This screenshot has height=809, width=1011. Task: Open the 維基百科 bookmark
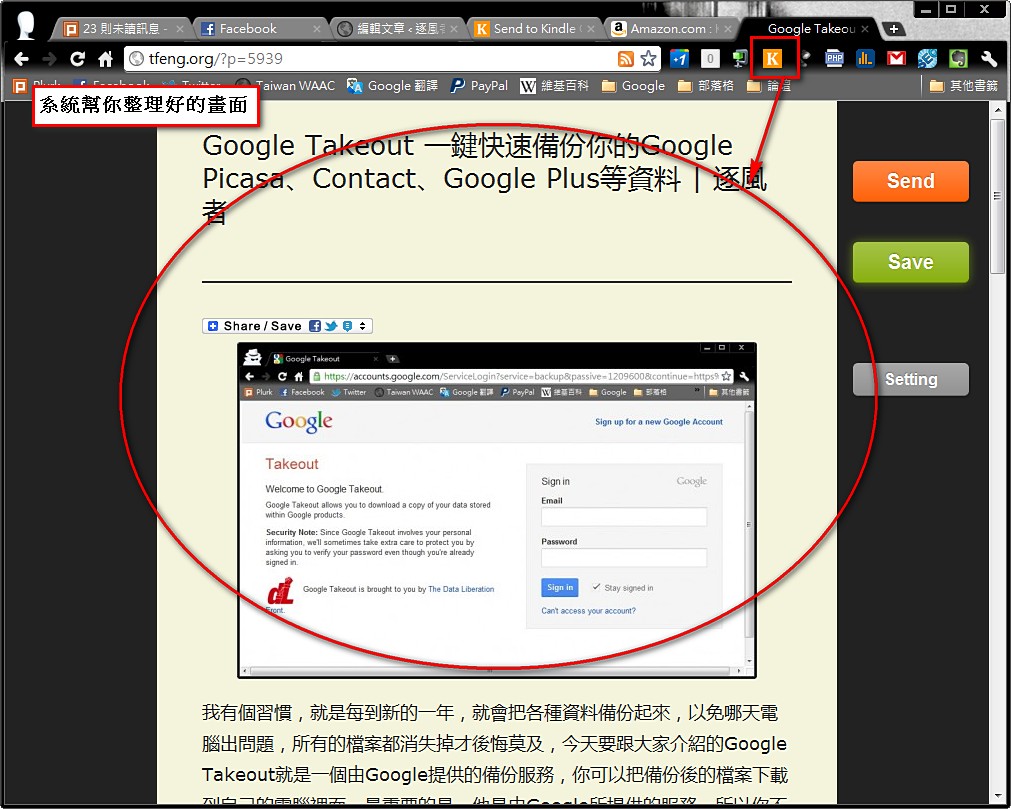pyautogui.click(x=555, y=86)
